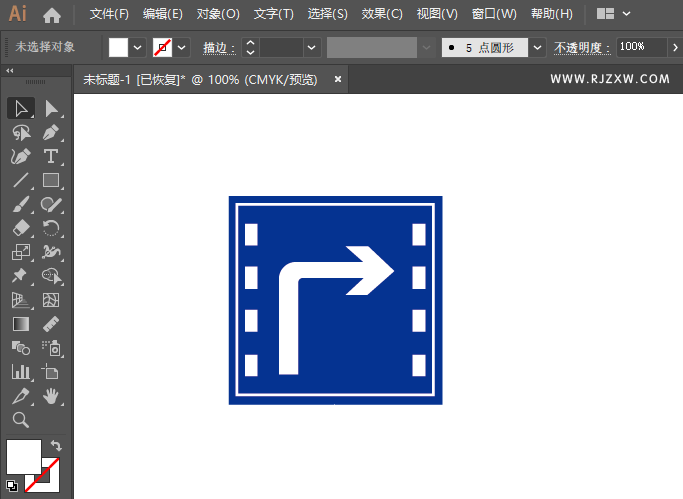683x499 pixels.
Task: Select the Direct Selection tool
Action: pos(51,108)
